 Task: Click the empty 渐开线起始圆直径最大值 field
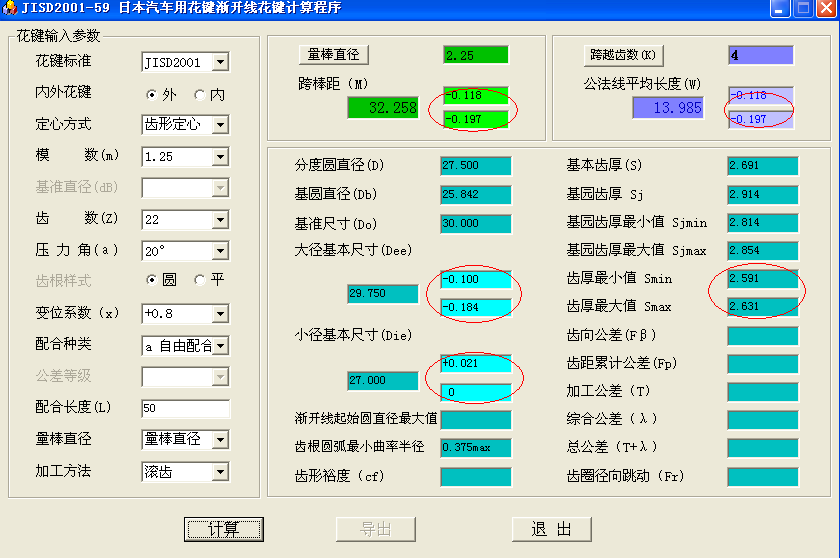pyautogui.click(x=476, y=420)
